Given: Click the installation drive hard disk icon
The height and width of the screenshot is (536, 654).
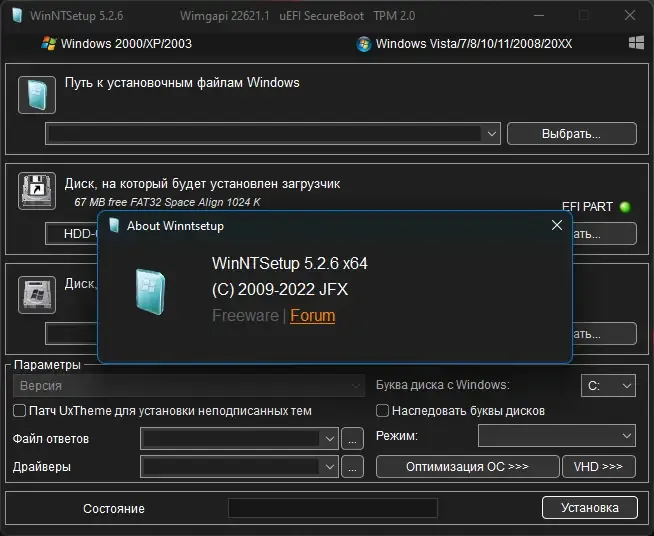Looking at the screenshot, I should pyautogui.click(x=37, y=295).
